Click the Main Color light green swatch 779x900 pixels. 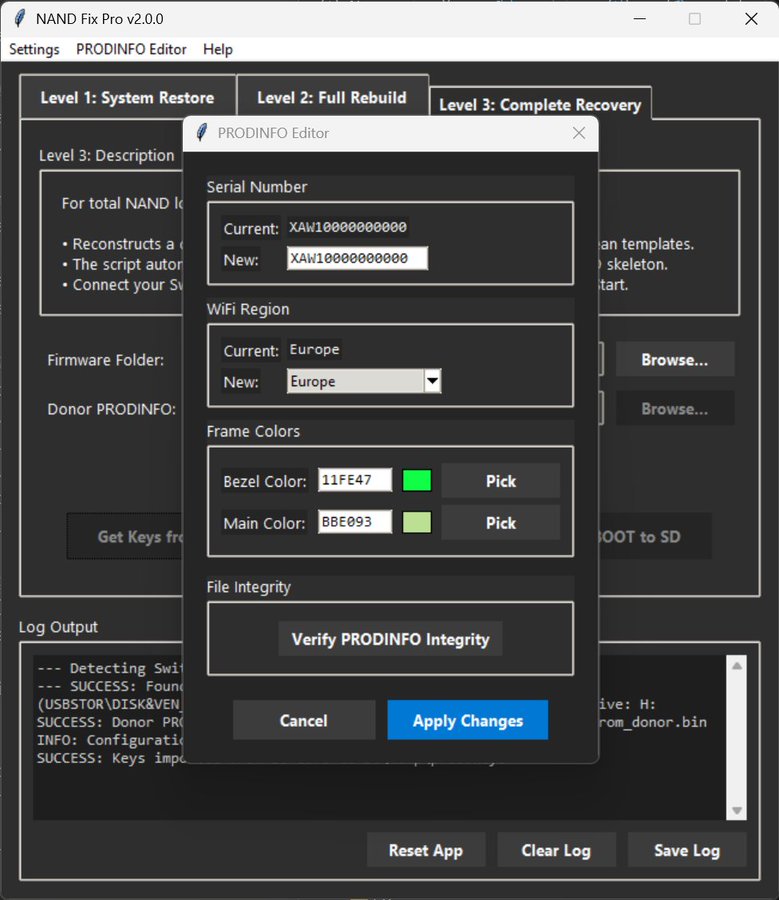(x=416, y=522)
